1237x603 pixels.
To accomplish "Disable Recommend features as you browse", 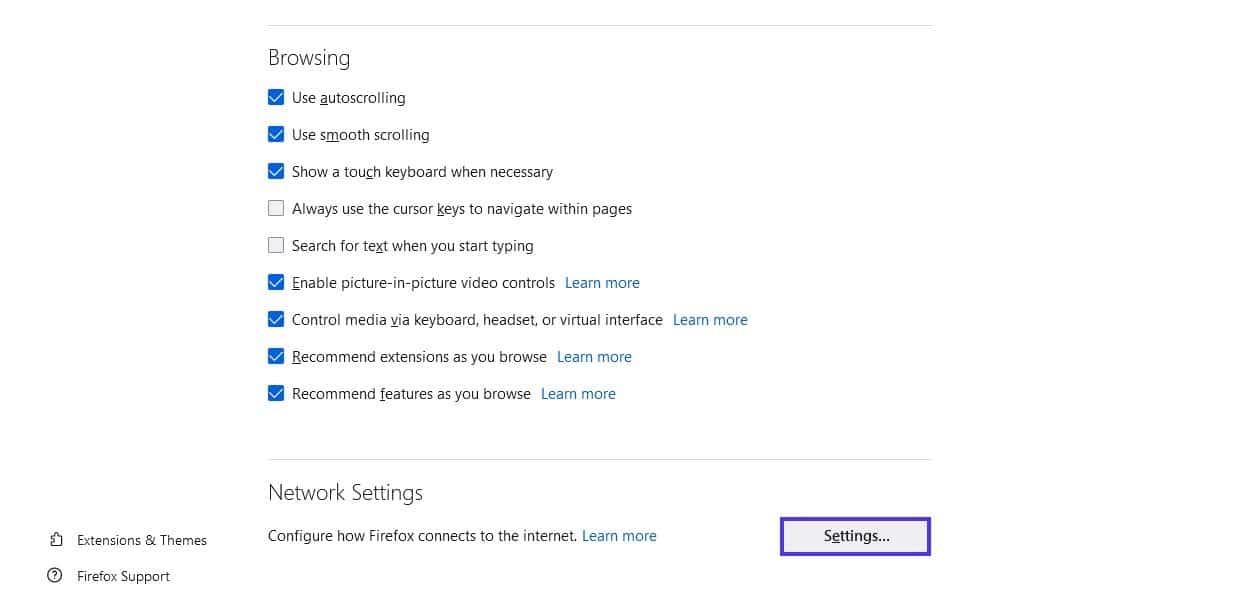I will [276, 393].
